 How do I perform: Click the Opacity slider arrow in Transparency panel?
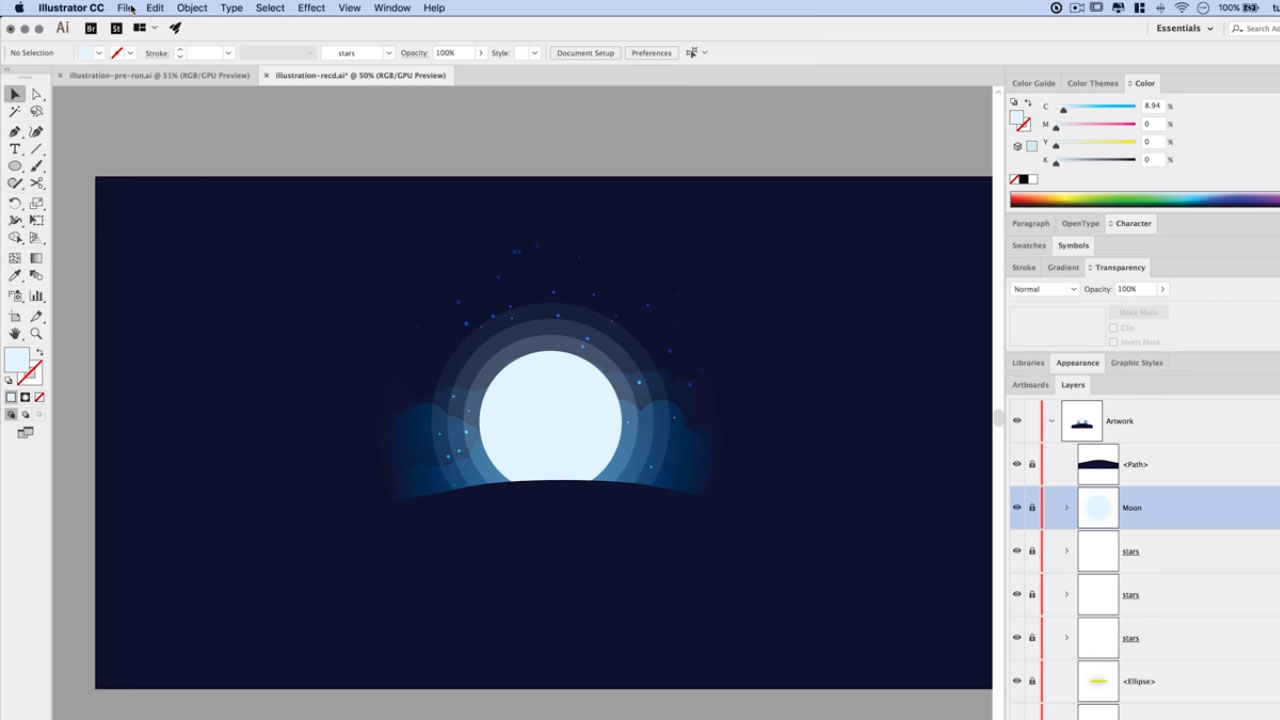(x=1162, y=289)
